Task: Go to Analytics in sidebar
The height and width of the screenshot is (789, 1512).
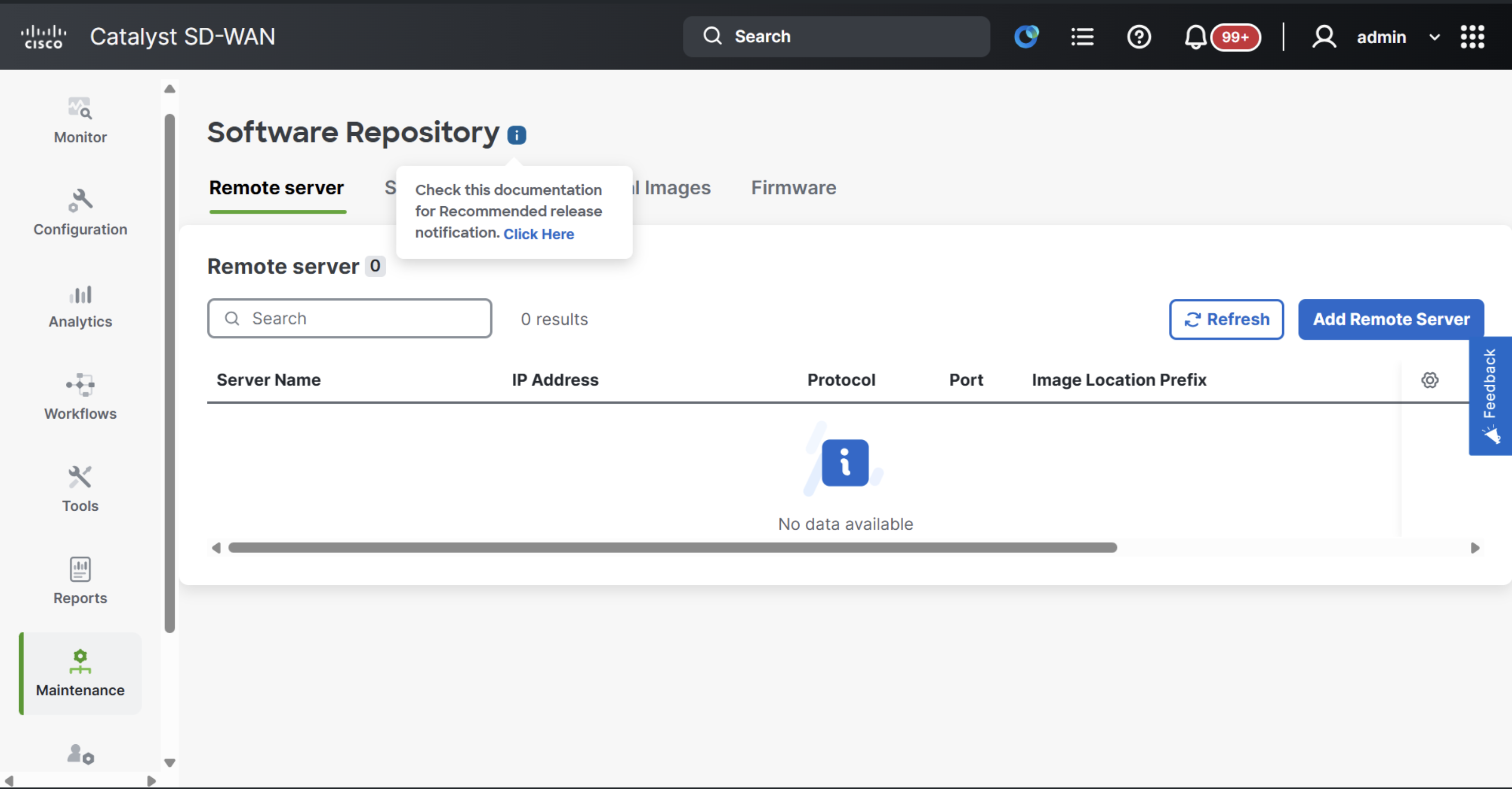Action: coord(80,304)
